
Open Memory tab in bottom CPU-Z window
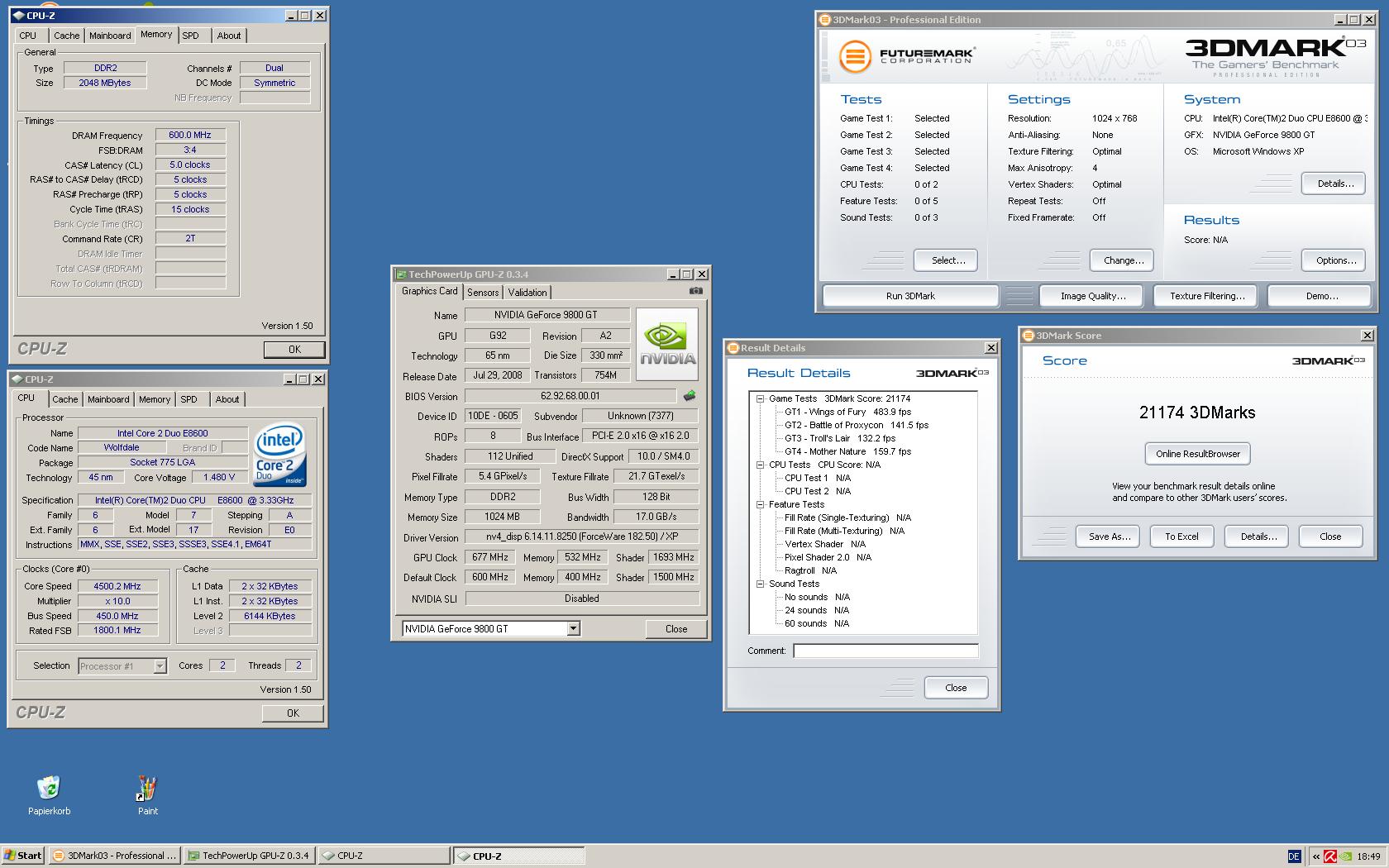click(x=155, y=399)
